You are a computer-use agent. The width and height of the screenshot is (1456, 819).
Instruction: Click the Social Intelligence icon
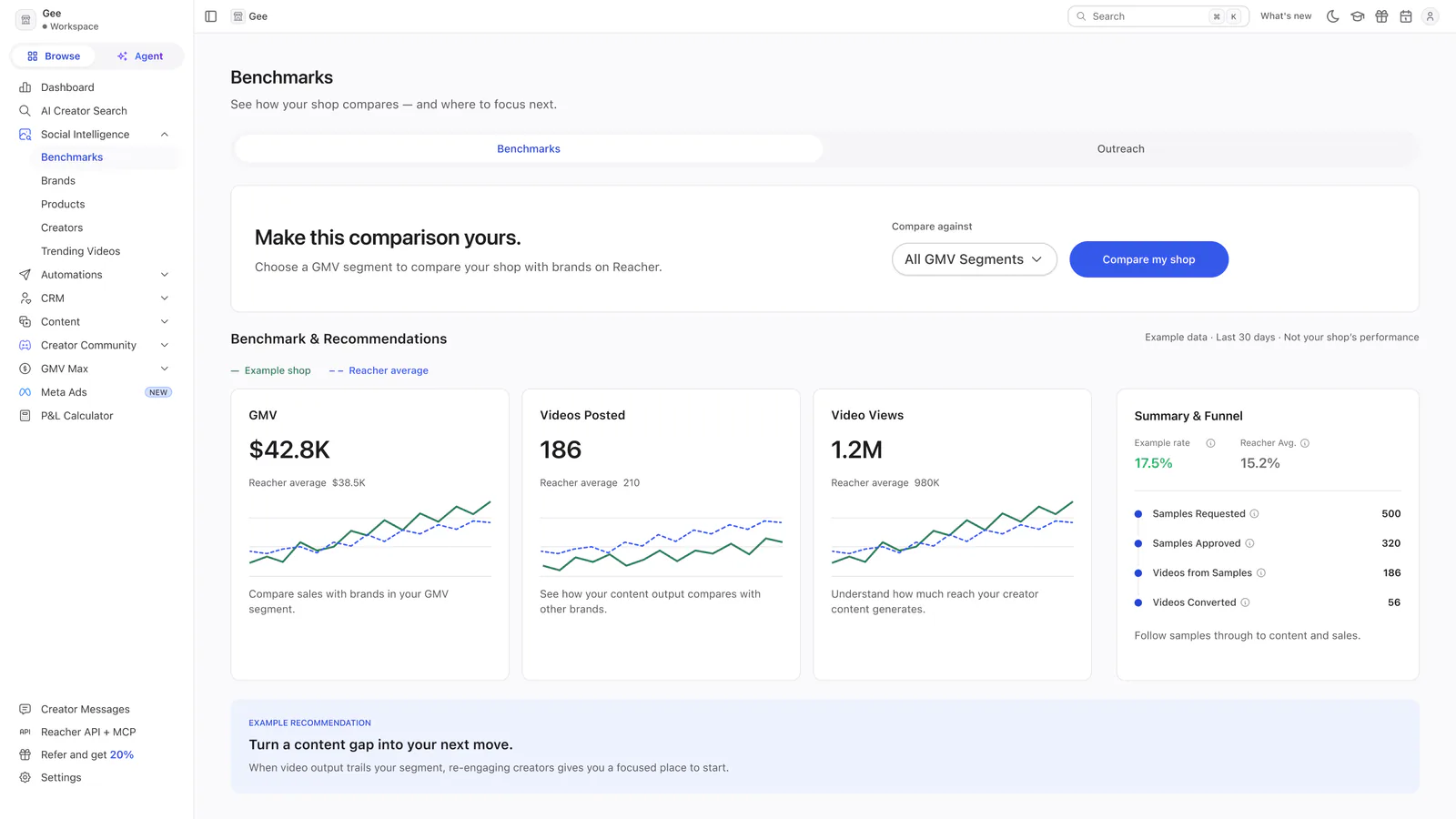coord(25,135)
